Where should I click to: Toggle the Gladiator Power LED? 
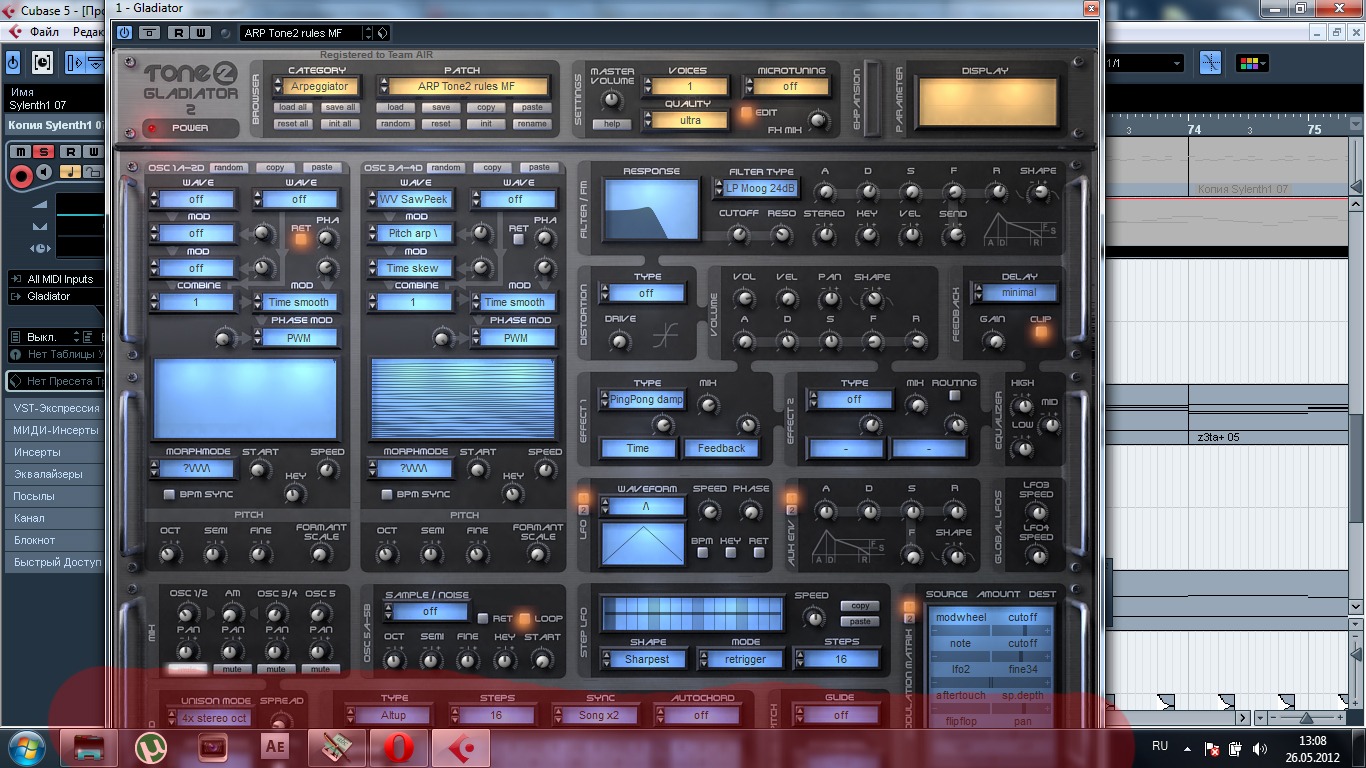click(x=152, y=128)
